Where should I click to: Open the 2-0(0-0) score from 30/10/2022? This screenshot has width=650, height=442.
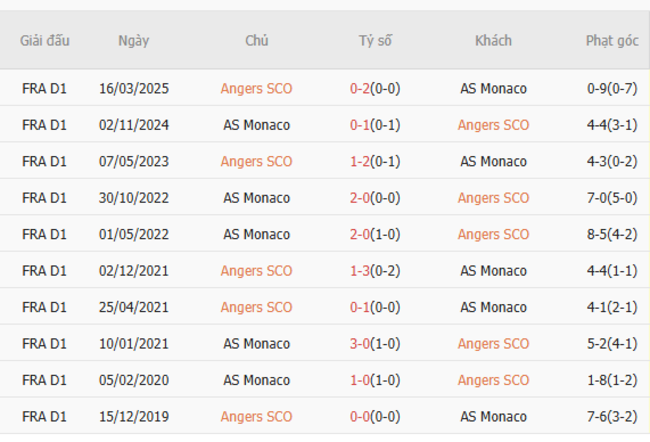tap(375, 198)
